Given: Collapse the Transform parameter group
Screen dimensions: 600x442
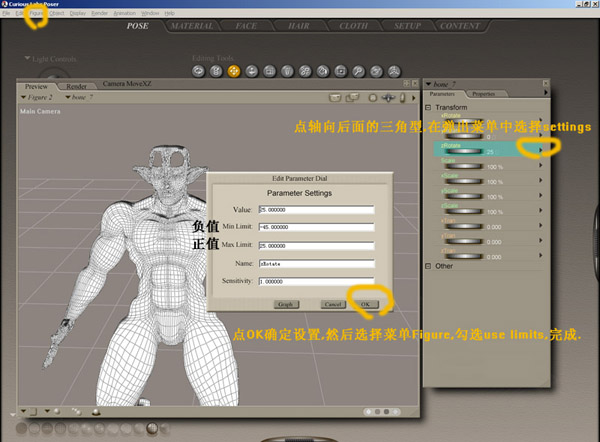Looking at the screenshot, I should 429,107.
